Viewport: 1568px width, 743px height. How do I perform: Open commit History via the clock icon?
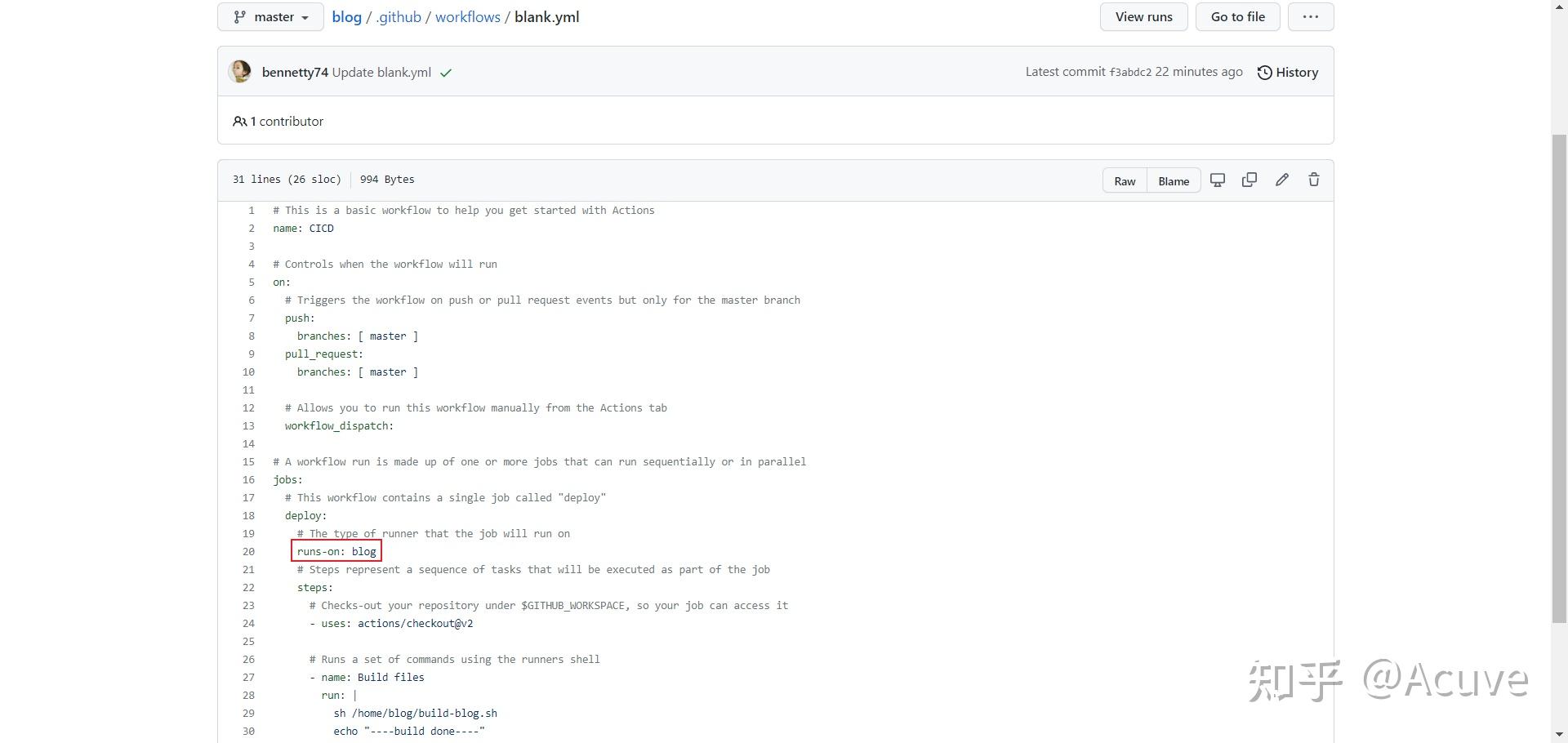click(x=1265, y=72)
